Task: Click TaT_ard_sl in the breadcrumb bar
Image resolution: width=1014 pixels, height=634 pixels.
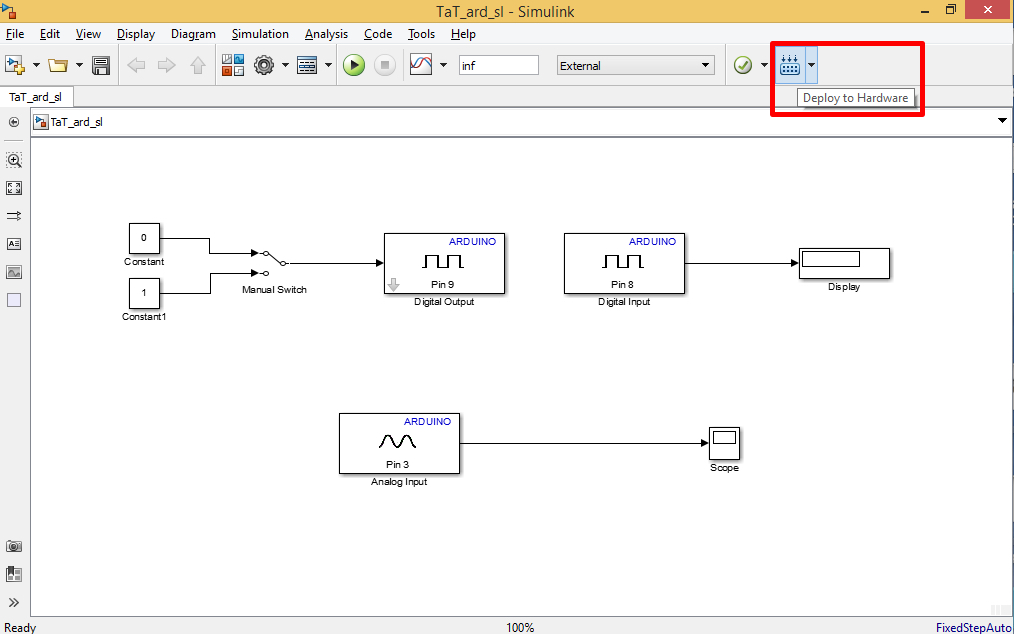Action: pyautogui.click(x=76, y=122)
